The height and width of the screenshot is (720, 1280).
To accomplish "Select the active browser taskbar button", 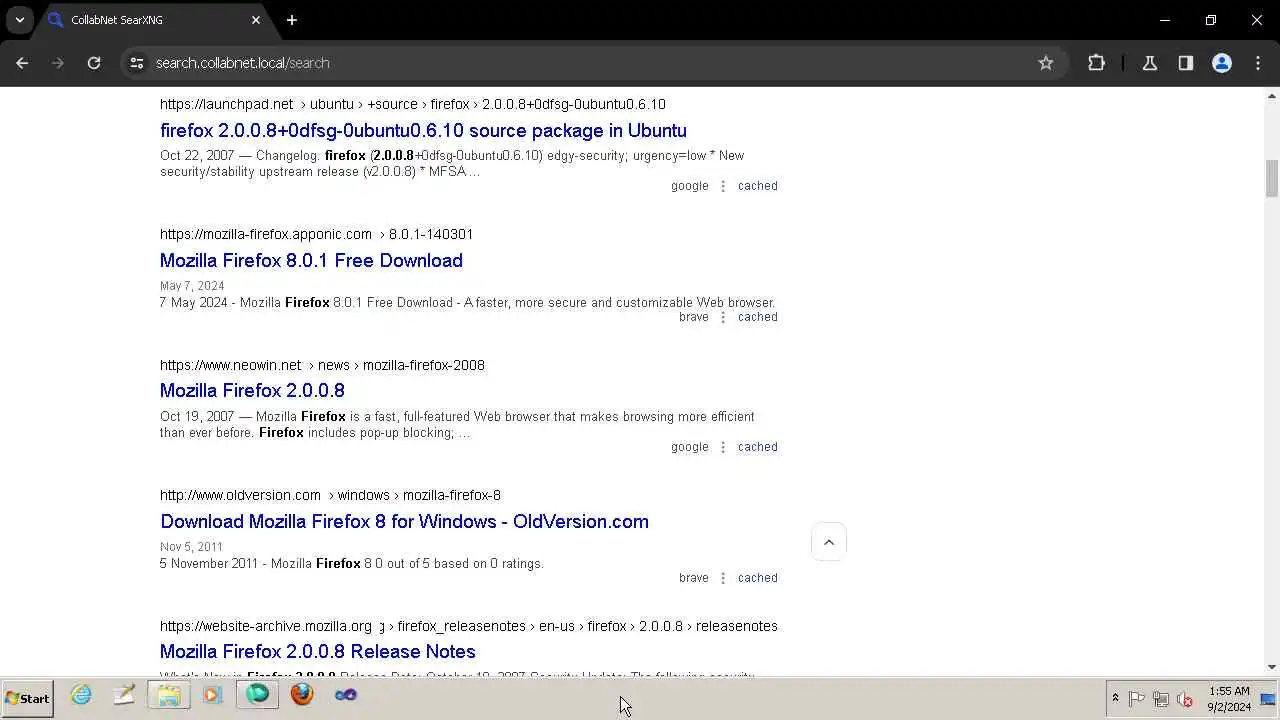I will (x=257, y=695).
